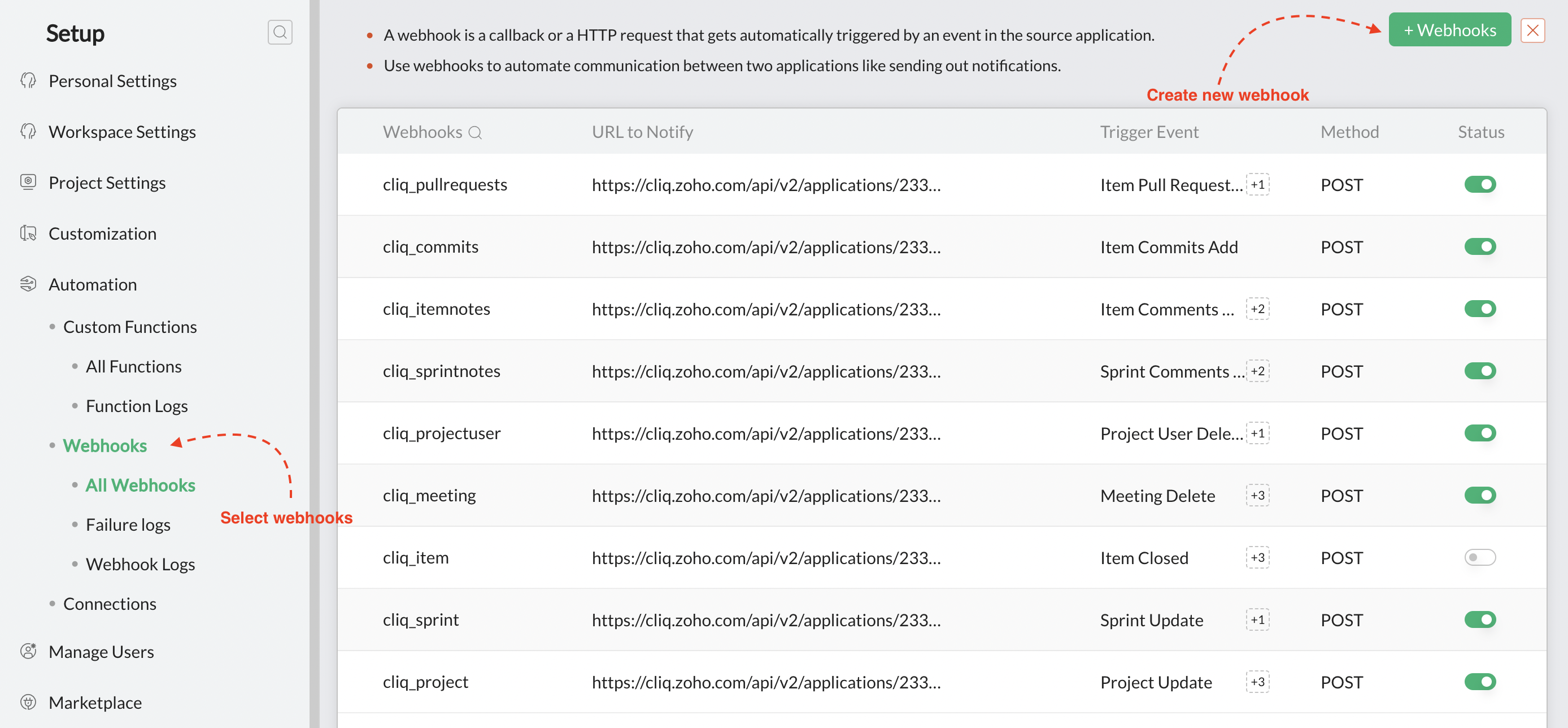Click the search icon beside Webhooks column

click(475, 132)
